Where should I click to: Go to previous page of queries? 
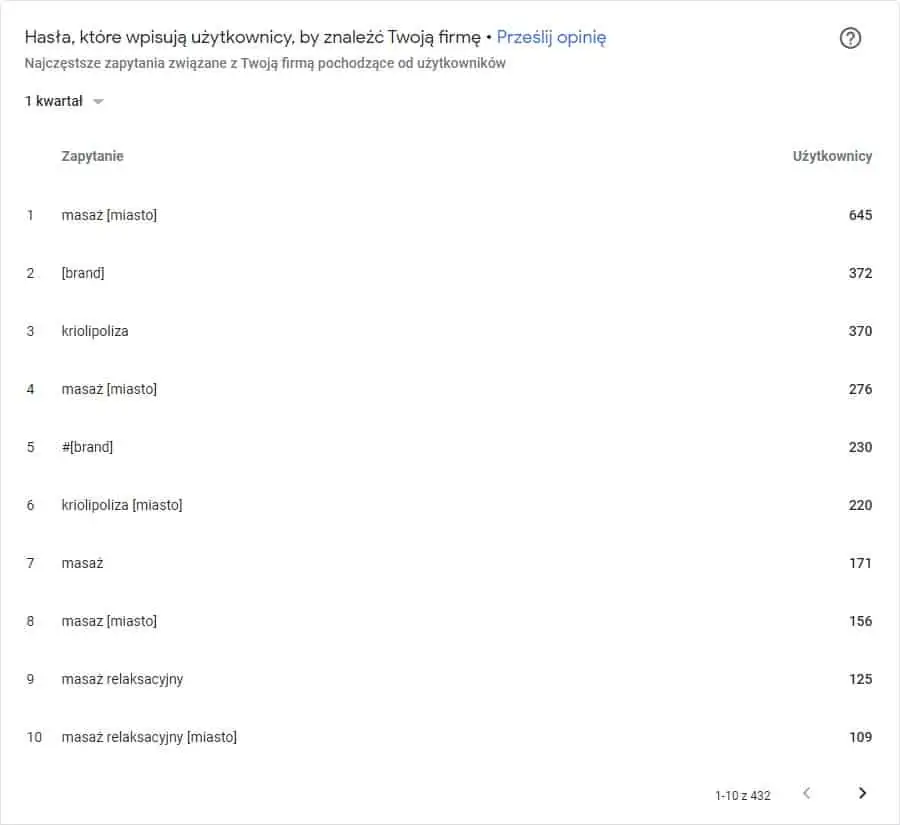click(807, 793)
